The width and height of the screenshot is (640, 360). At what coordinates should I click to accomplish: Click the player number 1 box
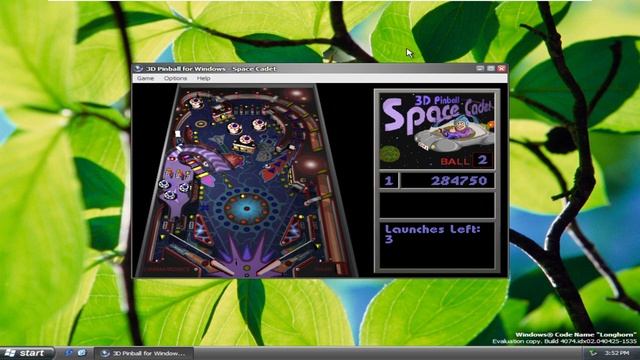(x=389, y=181)
